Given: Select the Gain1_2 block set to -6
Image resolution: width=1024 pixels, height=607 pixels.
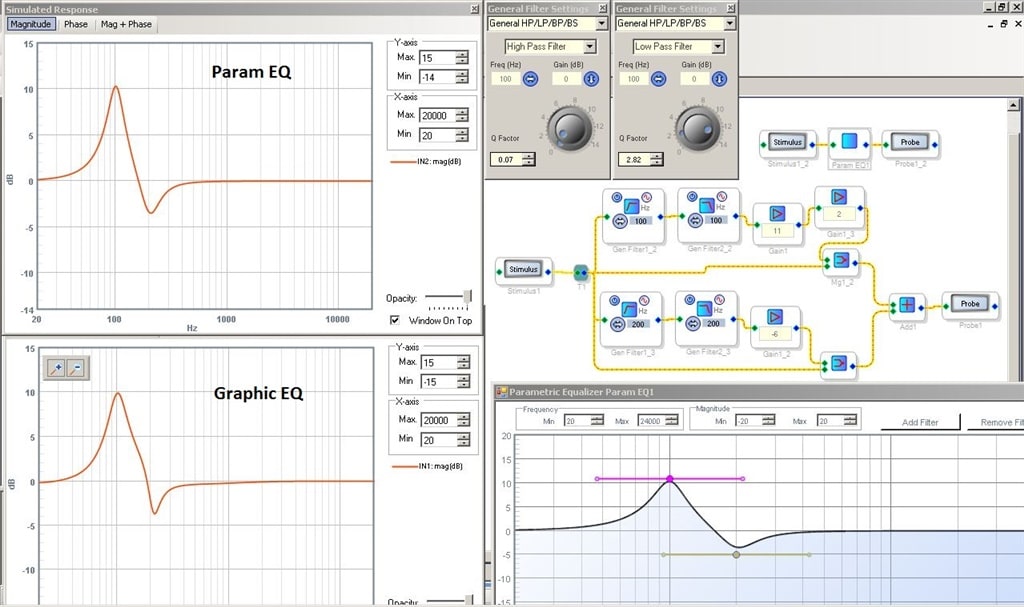Looking at the screenshot, I should click(775, 327).
